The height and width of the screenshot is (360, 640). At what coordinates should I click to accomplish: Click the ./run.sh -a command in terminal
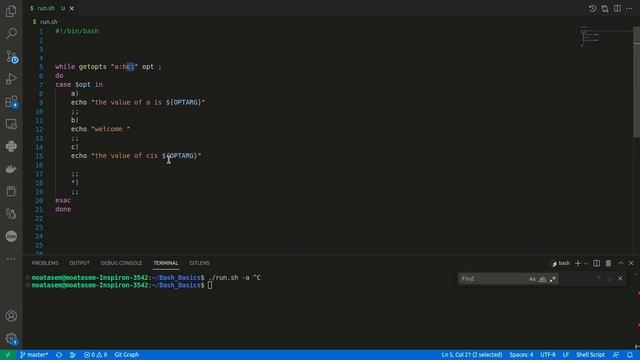[235, 278]
